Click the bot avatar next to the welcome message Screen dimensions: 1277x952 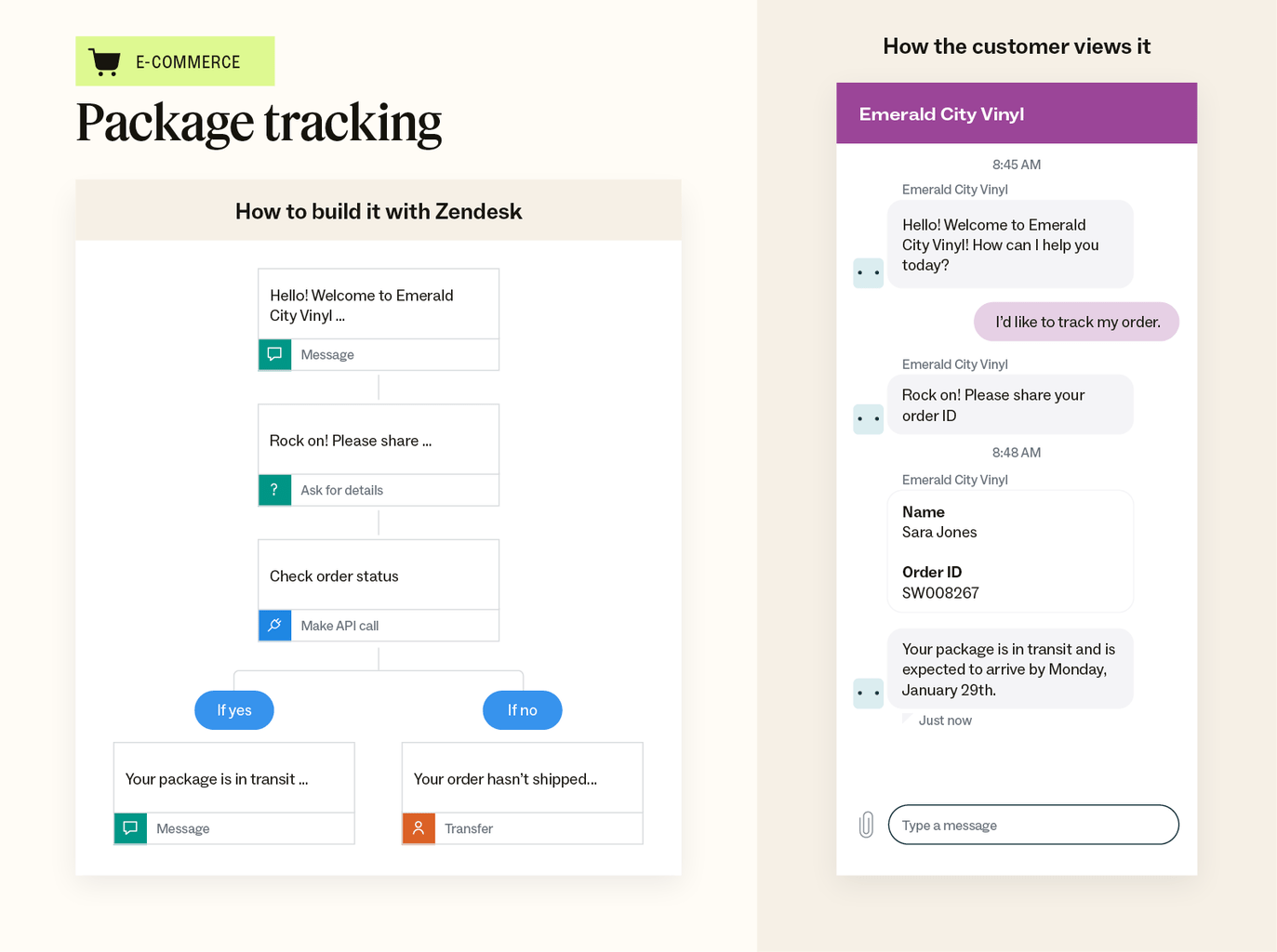[869, 272]
